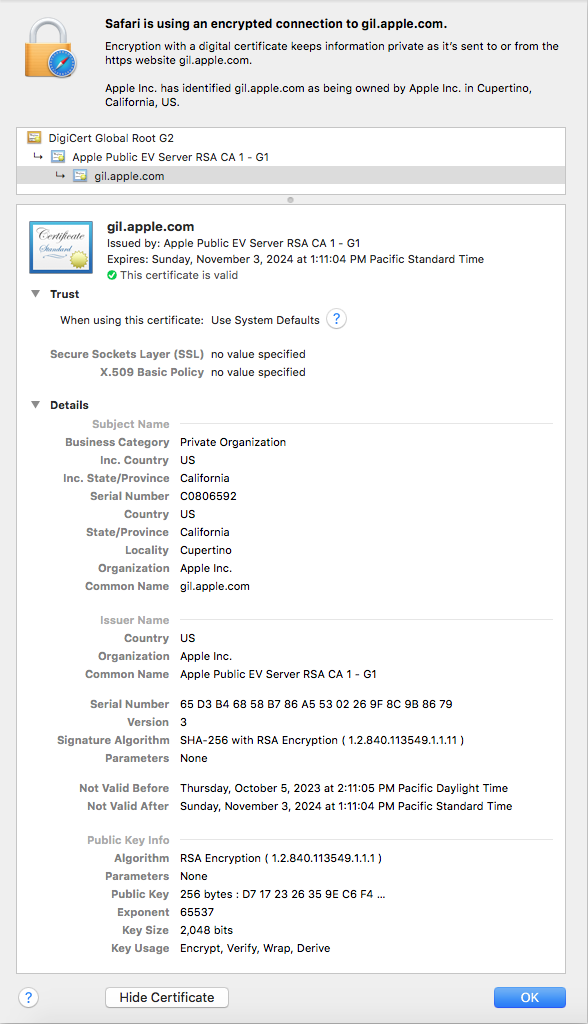Click subject serial number C0806592
Viewport: 588px width, 1024px height.
[x=208, y=496]
